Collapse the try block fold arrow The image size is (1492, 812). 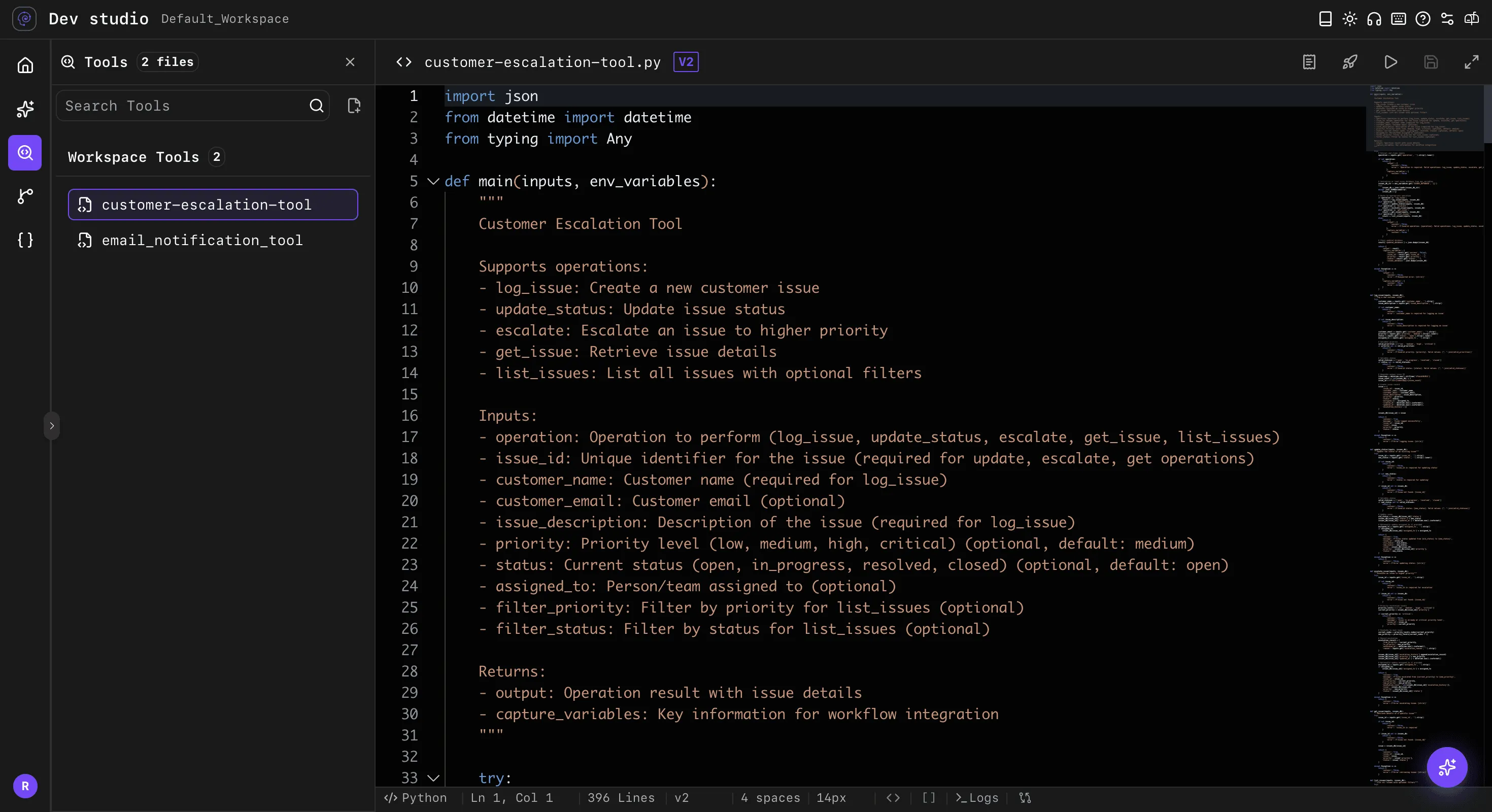click(433, 778)
